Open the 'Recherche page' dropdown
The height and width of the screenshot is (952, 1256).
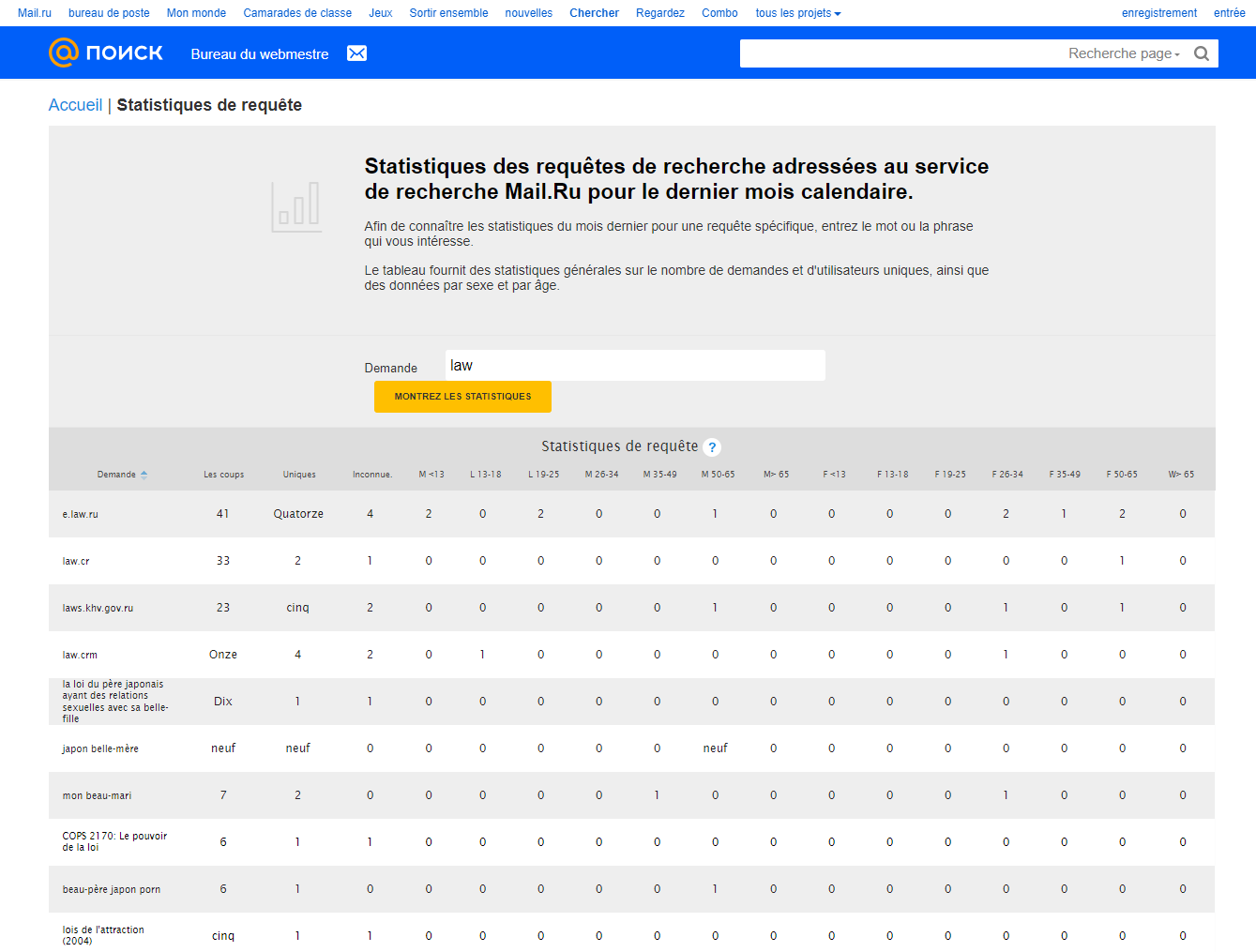[x=1124, y=53]
